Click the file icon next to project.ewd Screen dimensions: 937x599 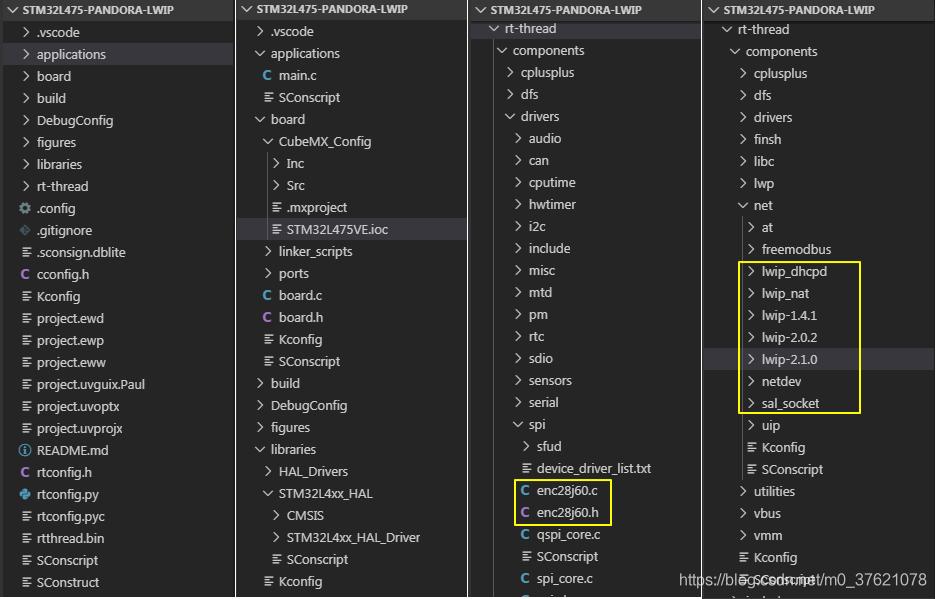[x=26, y=318]
